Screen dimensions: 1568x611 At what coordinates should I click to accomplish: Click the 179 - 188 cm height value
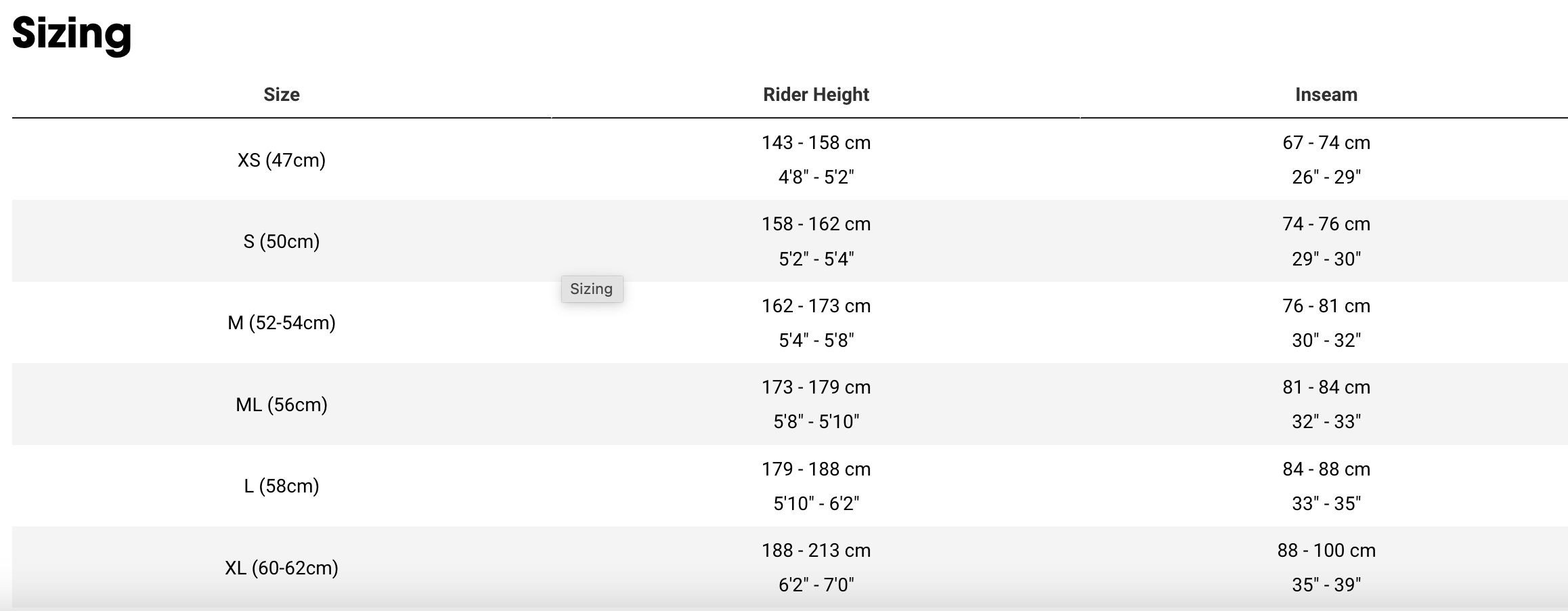click(x=816, y=469)
